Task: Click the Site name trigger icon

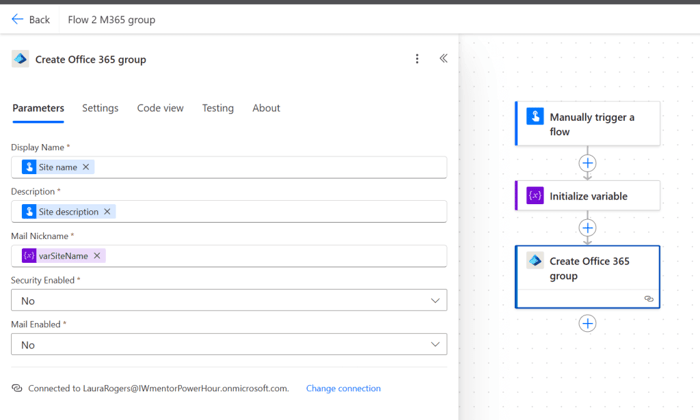Action: click(29, 167)
